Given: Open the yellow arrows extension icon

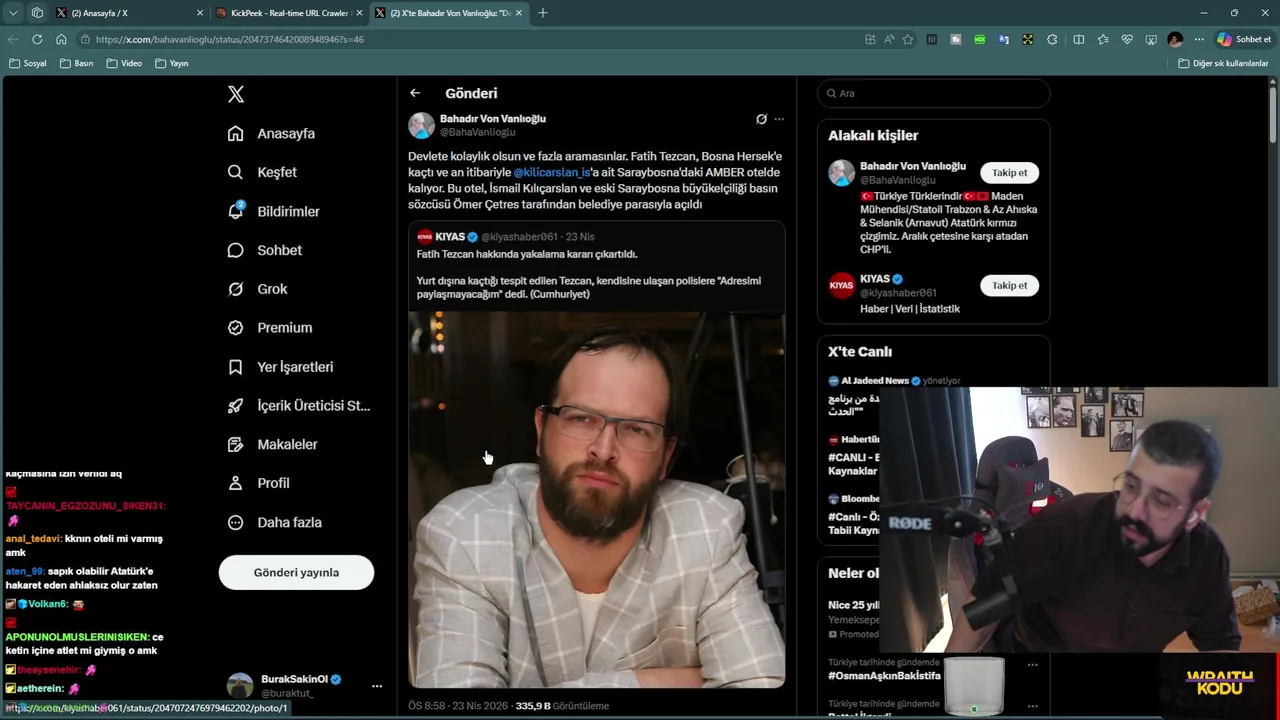Looking at the screenshot, I should 1028,39.
